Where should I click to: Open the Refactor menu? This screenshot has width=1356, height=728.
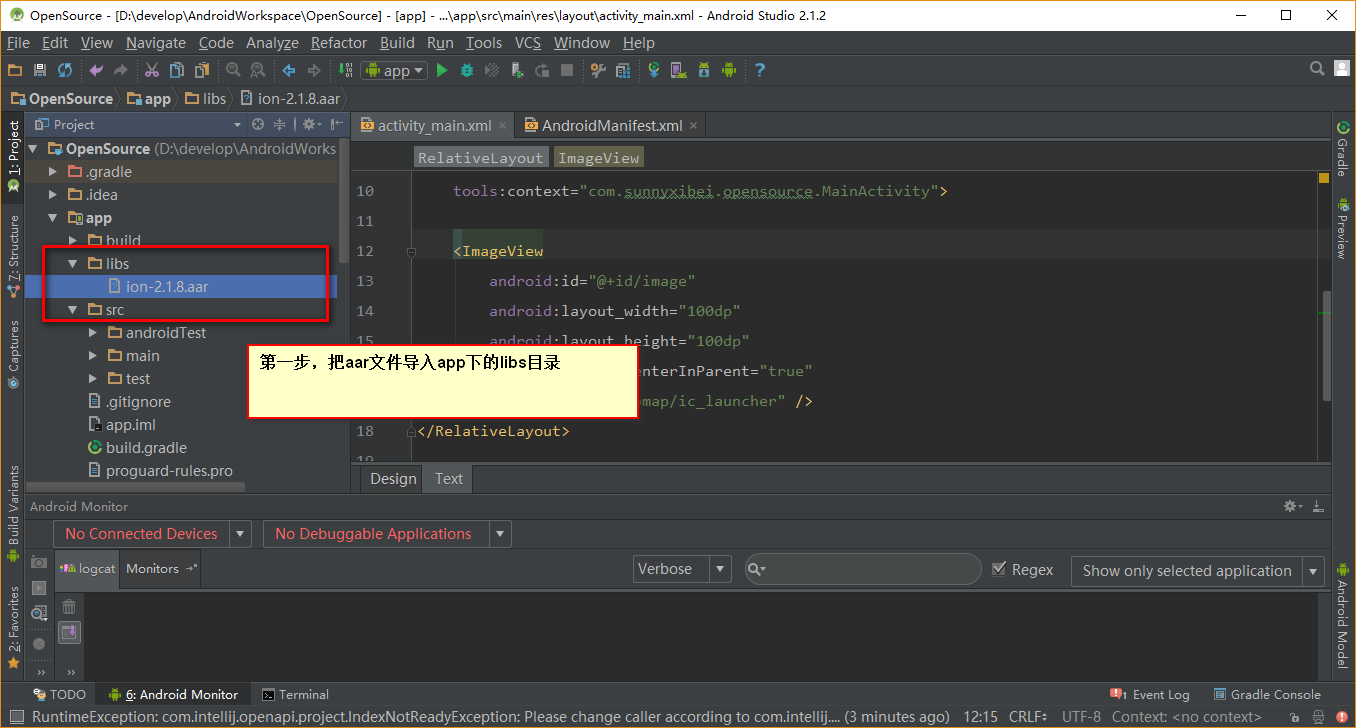pos(338,43)
